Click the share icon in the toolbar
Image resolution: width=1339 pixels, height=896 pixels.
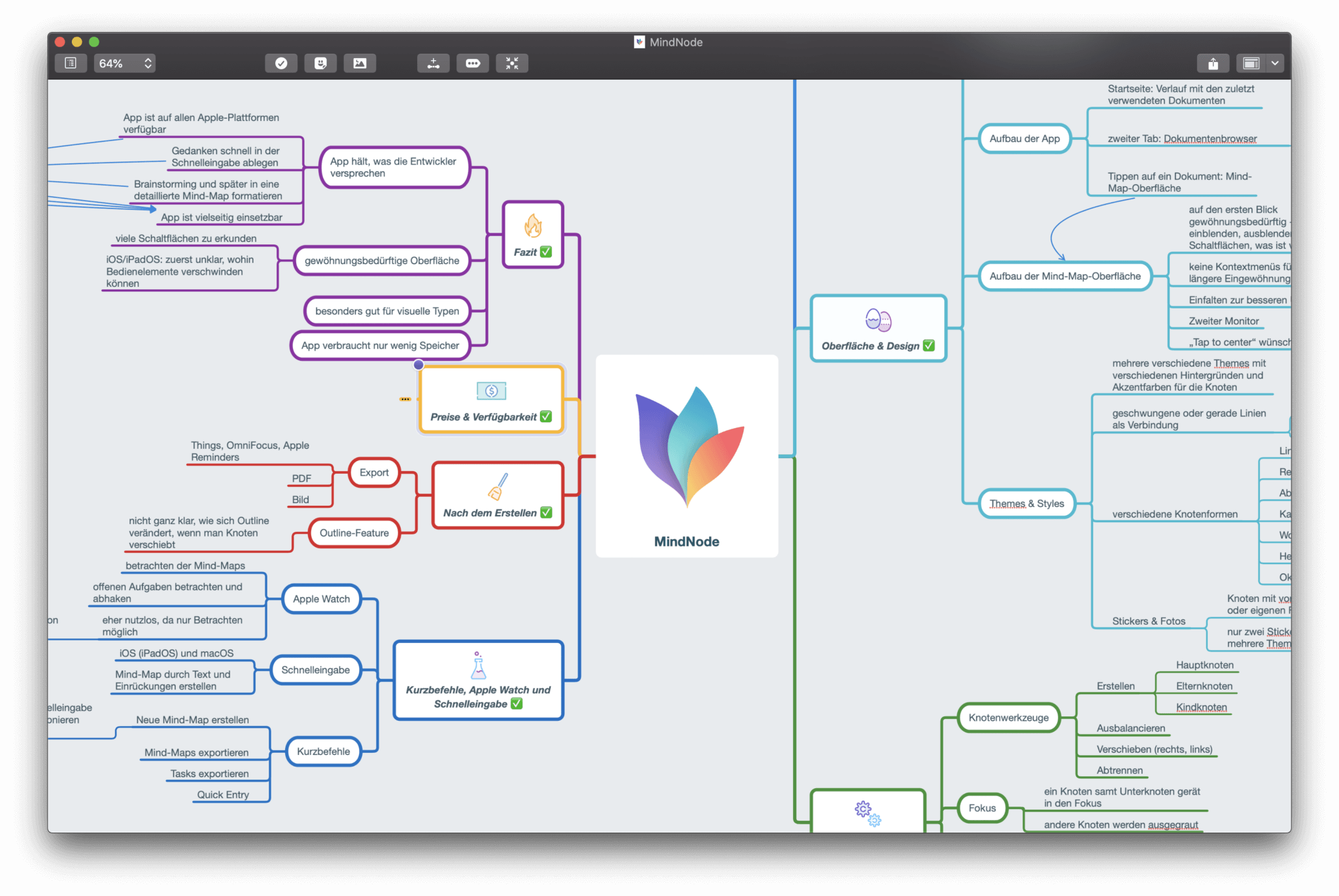1214,63
